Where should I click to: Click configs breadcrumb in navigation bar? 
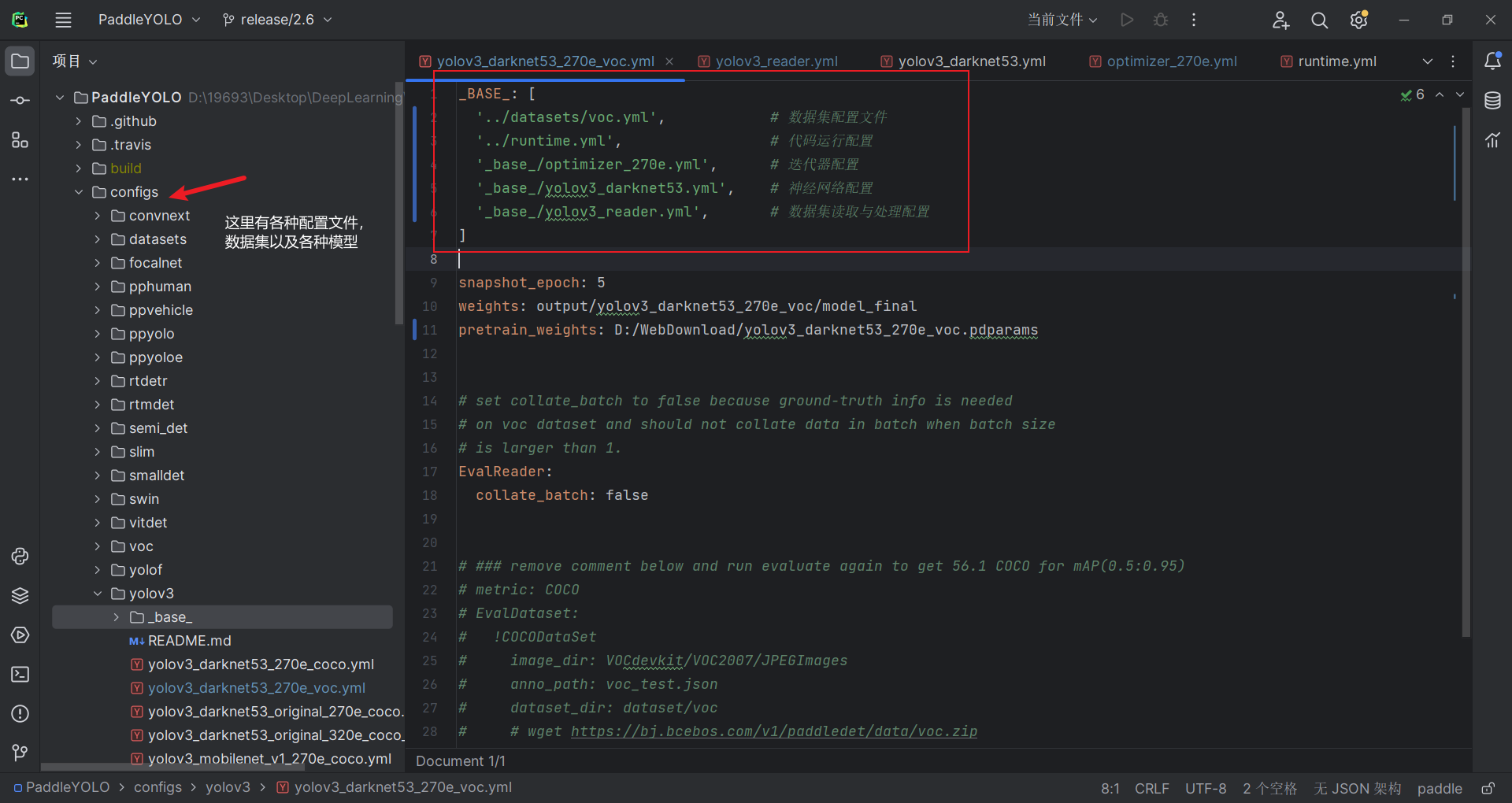pyautogui.click(x=157, y=787)
